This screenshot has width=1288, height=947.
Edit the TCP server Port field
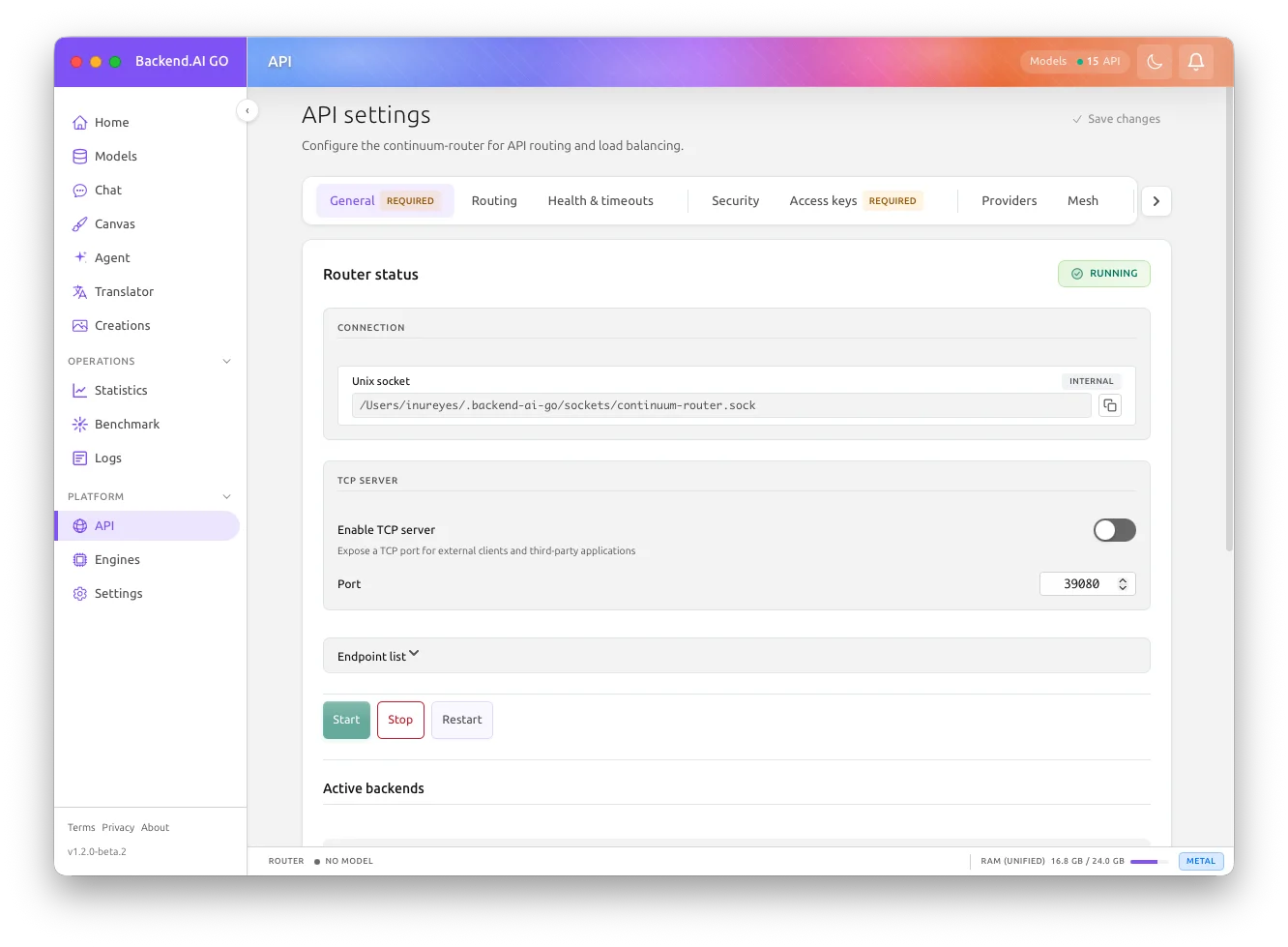pyautogui.click(x=1080, y=583)
